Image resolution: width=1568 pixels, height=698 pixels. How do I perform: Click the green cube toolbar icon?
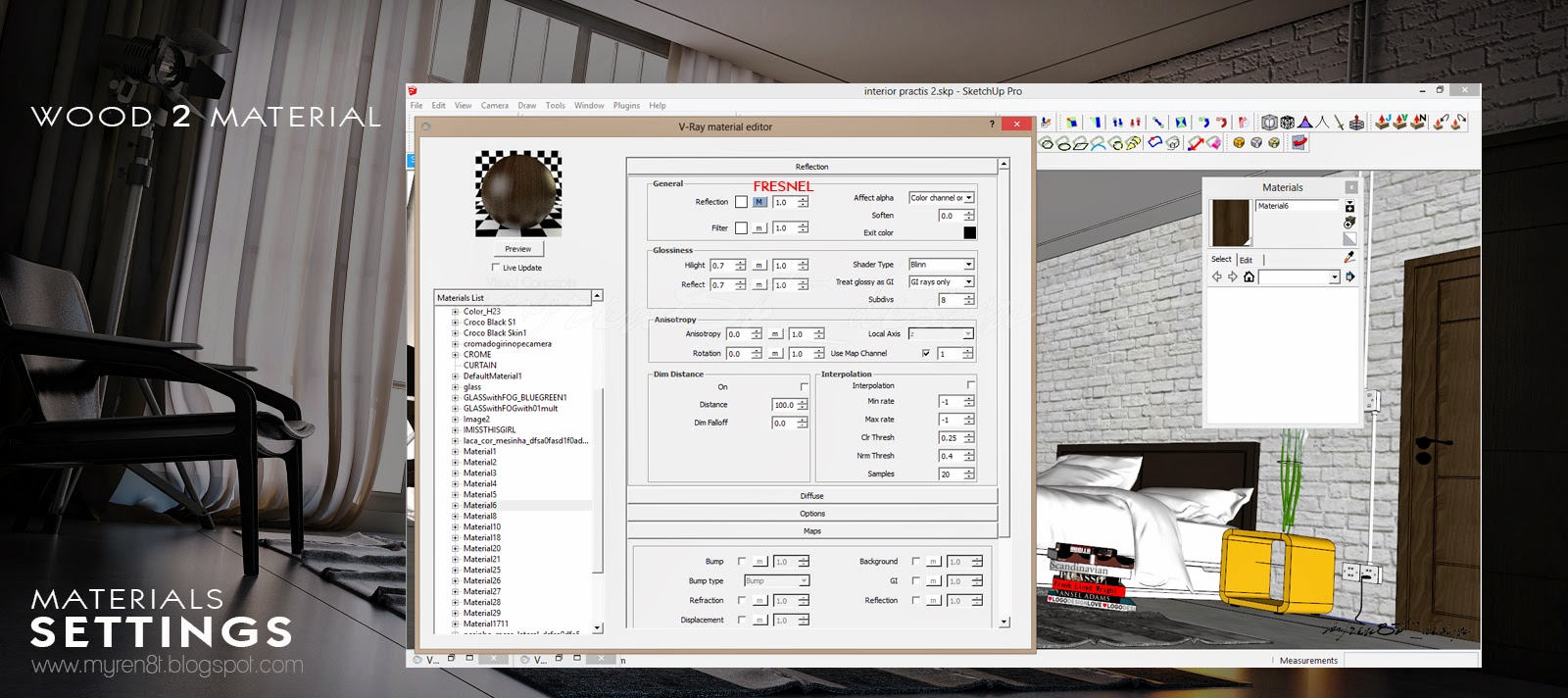[x=1274, y=143]
